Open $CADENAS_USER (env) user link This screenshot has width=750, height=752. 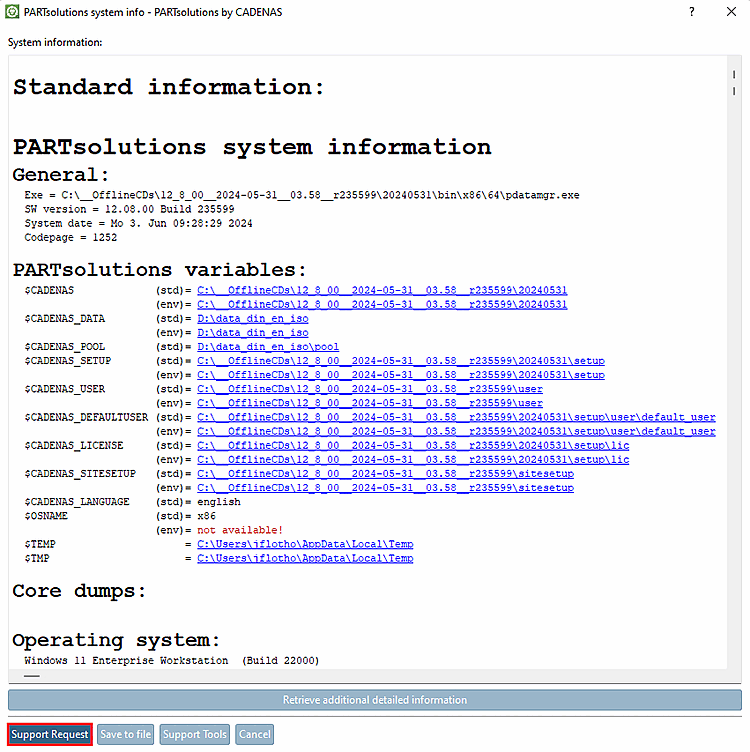pyautogui.click(x=370, y=403)
